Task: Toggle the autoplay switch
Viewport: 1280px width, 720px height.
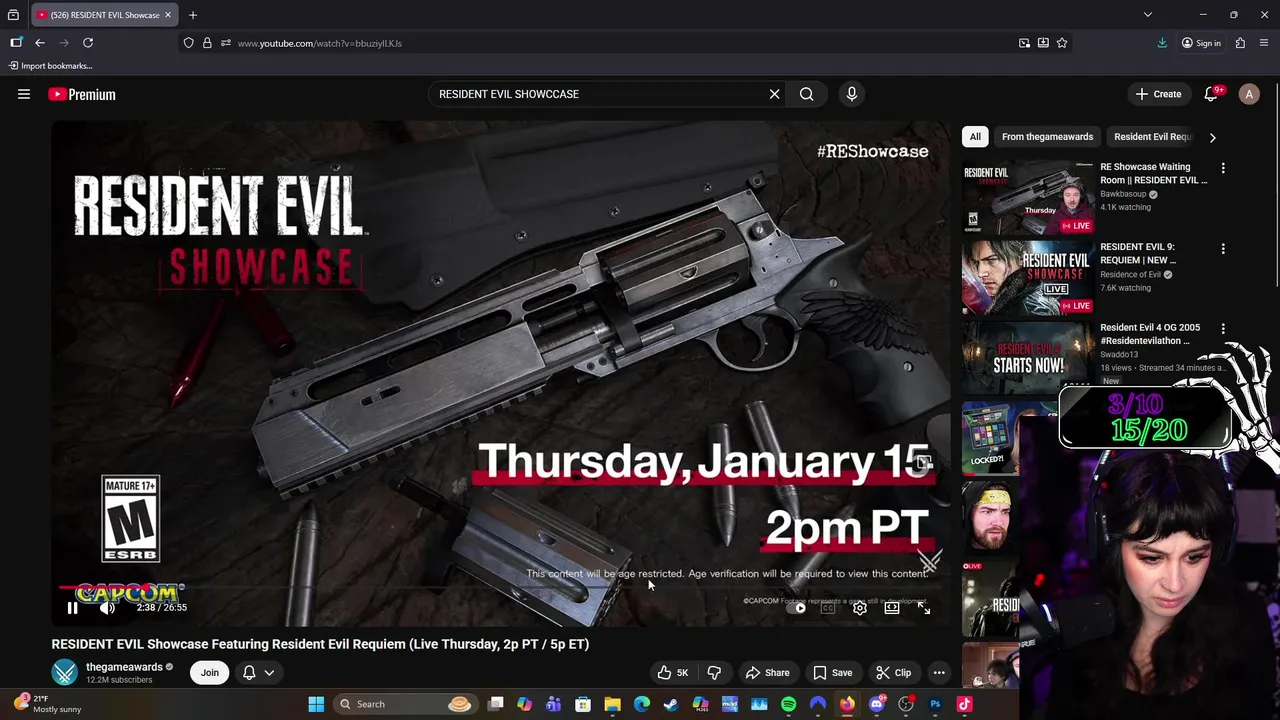Action: click(x=796, y=608)
